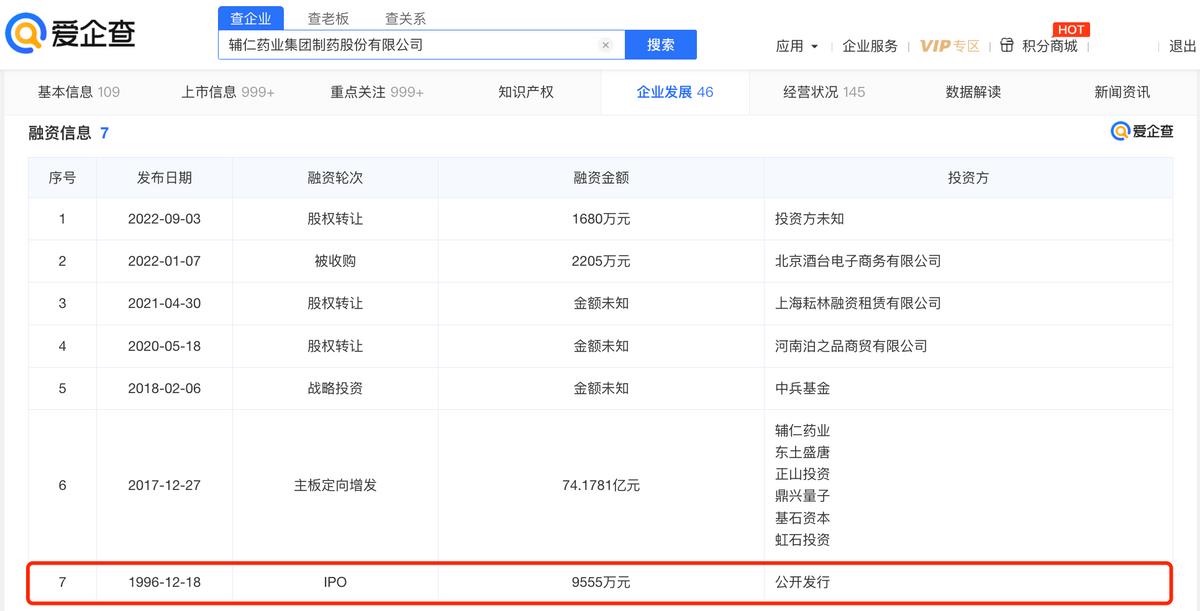The height and width of the screenshot is (611, 1200).
Task: Click investor 河南泊之品商贸有限公司
Action: 851,346
